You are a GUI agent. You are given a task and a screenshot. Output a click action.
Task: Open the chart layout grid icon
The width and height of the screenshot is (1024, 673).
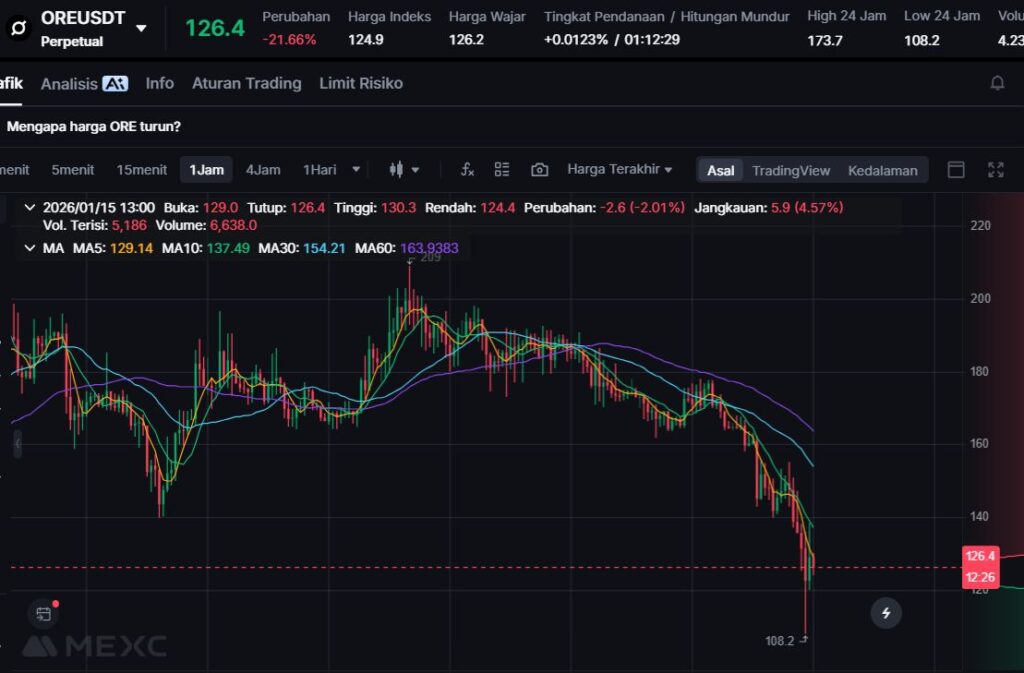tap(502, 170)
